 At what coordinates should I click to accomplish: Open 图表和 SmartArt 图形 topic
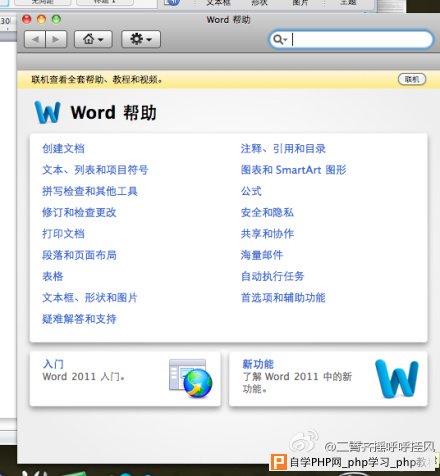[x=293, y=170]
